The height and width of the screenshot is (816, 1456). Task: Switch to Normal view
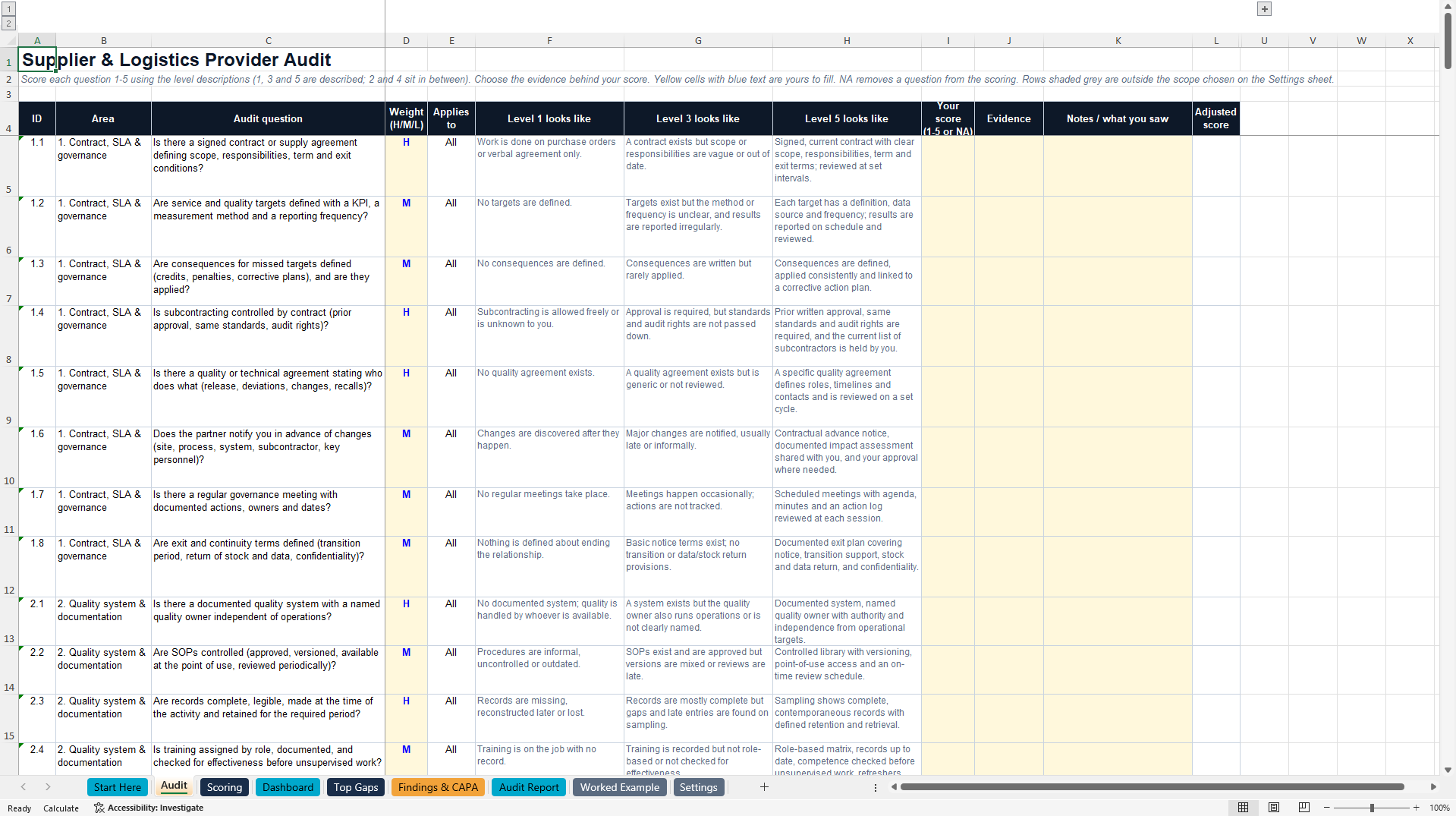point(1243,808)
